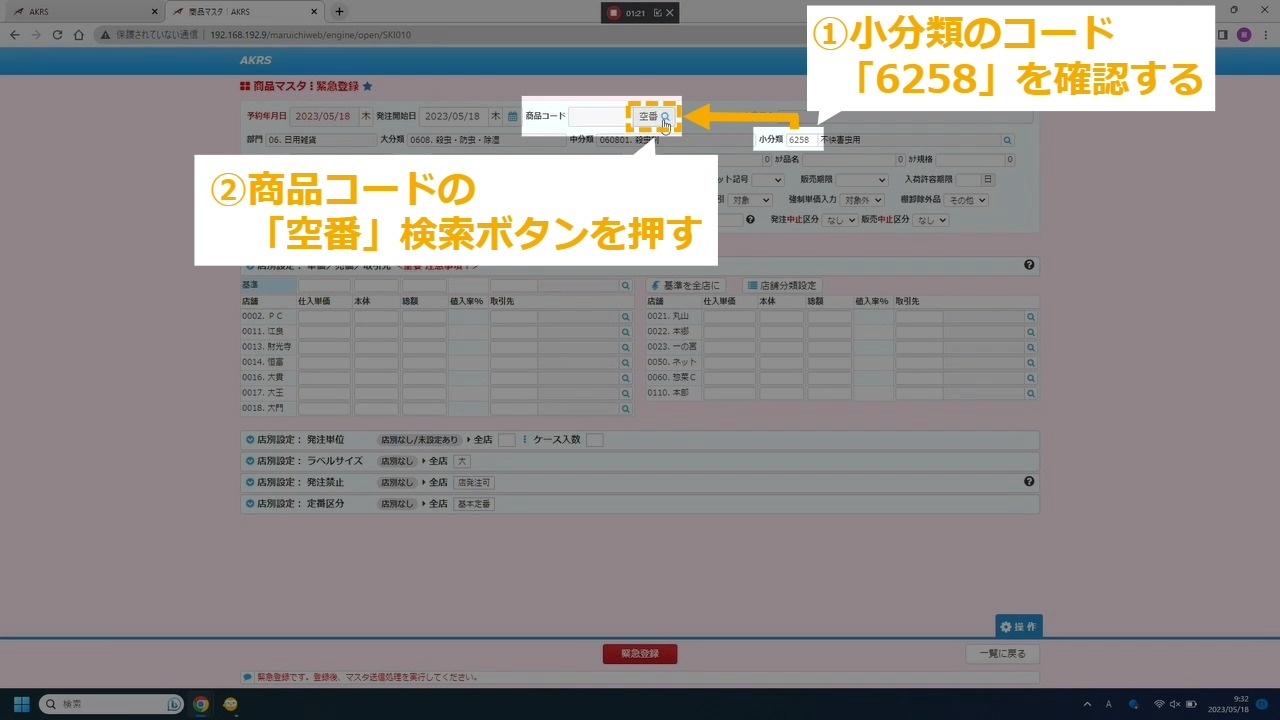This screenshot has width=1280, height=720.
Task: Click the 一覧に戻る button
Action: pos(1002,654)
